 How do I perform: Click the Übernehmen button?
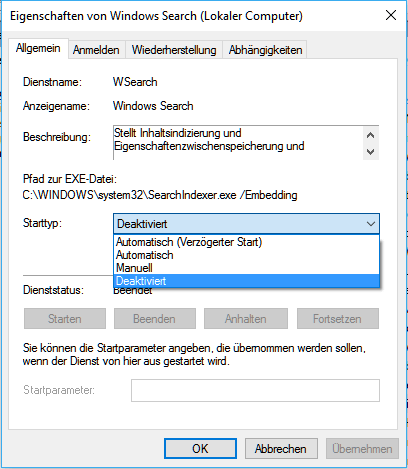362,449
